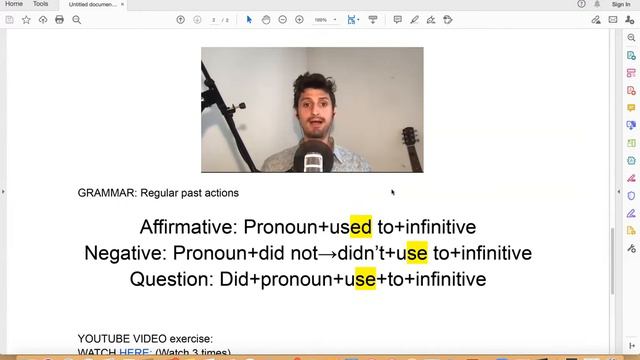640x360 pixels.
Task: Open Fill & Sign at toolbar right
Action: (596, 20)
